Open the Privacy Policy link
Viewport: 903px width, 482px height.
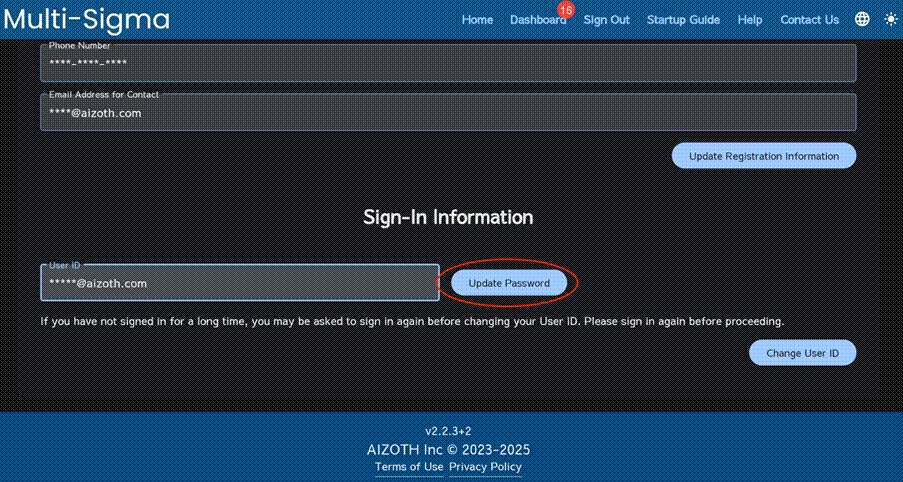(485, 467)
